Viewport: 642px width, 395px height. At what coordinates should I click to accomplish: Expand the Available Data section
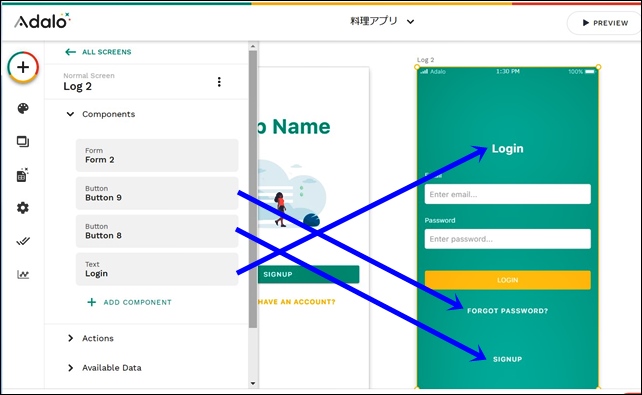click(70, 368)
